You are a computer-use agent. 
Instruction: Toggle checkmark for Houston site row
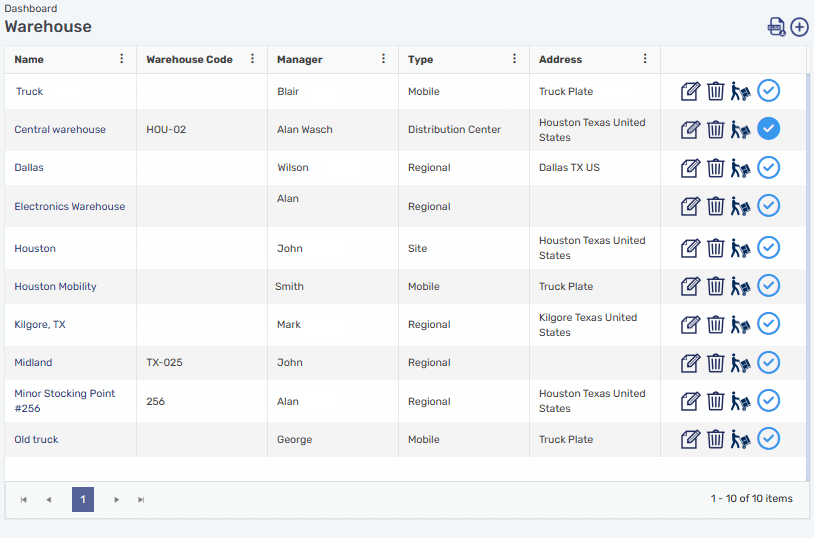point(768,248)
